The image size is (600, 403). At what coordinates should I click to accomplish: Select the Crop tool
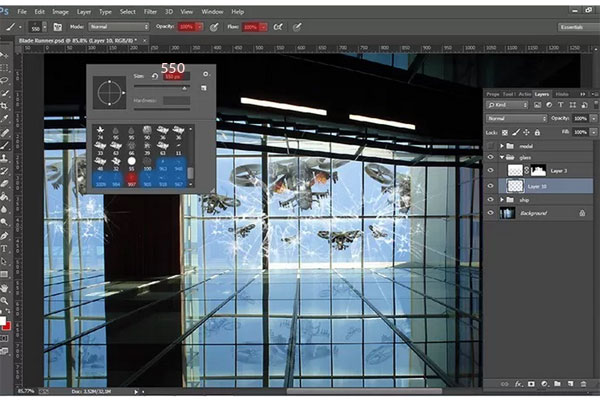click(x=5, y=106)
